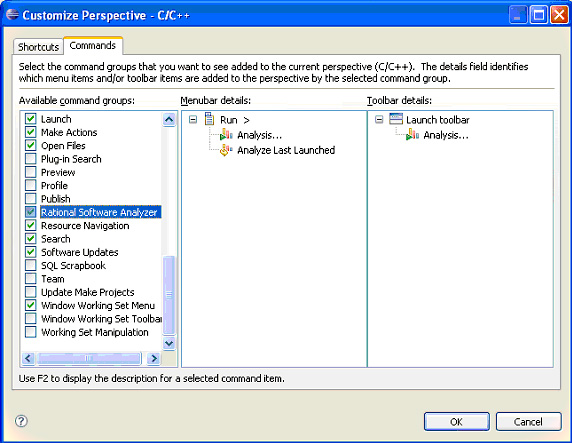
Task: Click the Analysis icon under Run menu
Action: point(226,135)
